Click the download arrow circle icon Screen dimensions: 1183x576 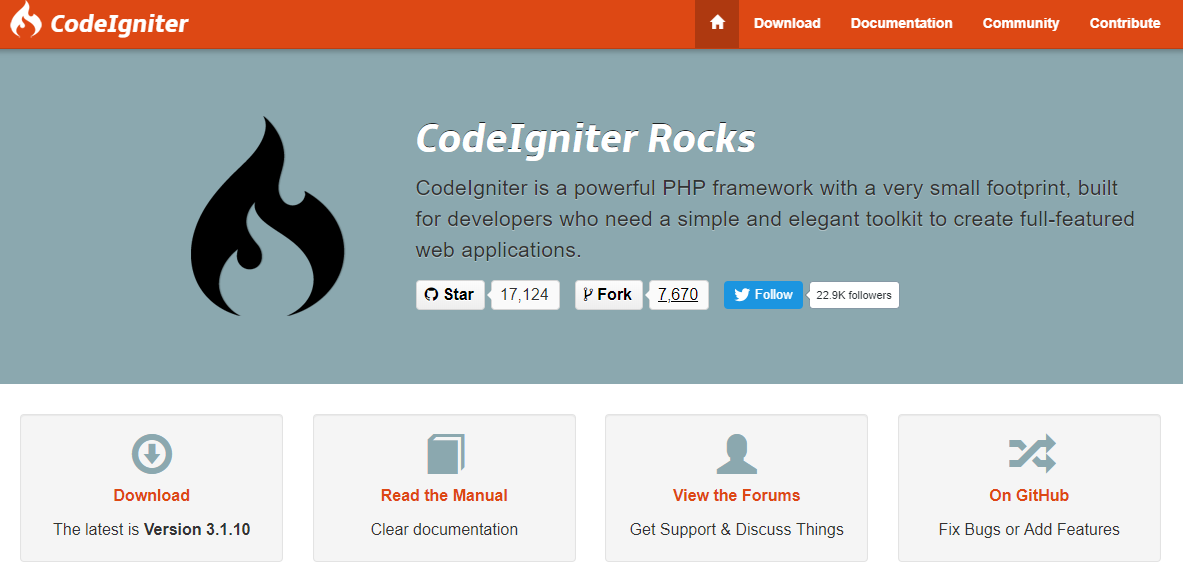tap(152, 454)
